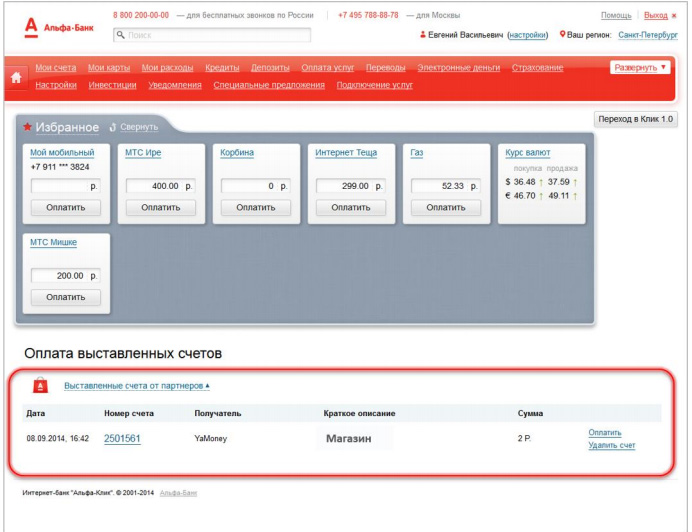
Task: Open Оплата услуг menu
Action: 327,68
